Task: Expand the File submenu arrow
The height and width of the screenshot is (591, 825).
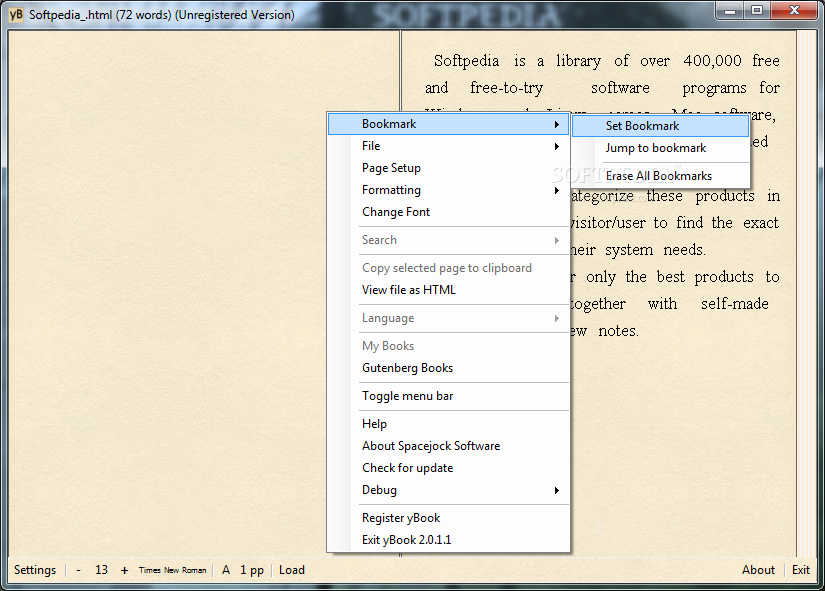Action: pos(557,146)
